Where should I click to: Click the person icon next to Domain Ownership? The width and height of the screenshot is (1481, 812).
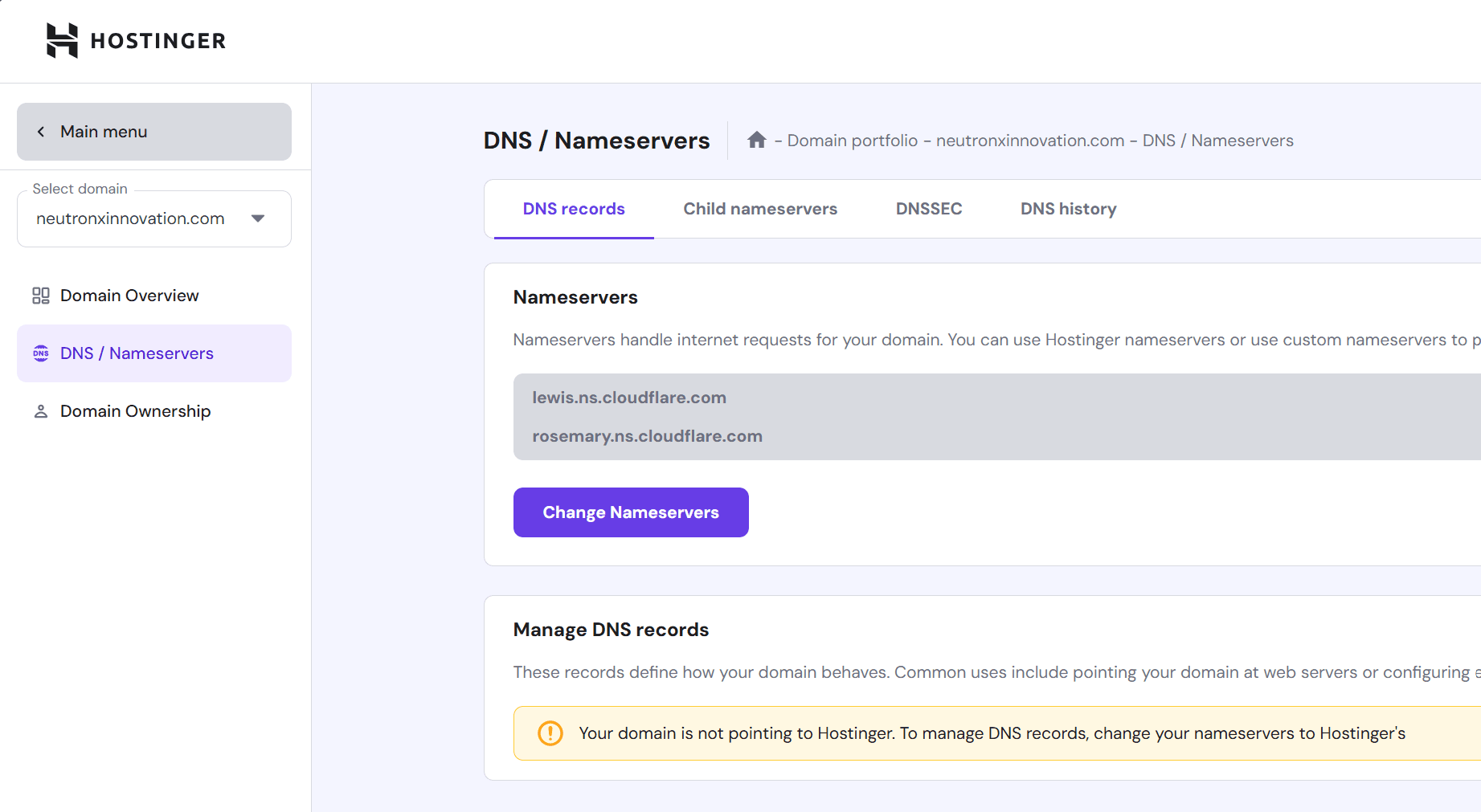coord(40,410)
